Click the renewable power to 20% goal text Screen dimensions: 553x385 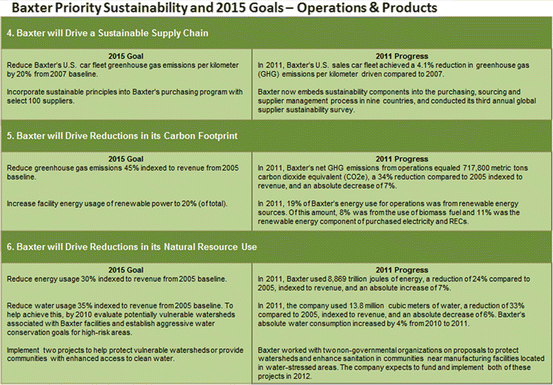[117, 204]
